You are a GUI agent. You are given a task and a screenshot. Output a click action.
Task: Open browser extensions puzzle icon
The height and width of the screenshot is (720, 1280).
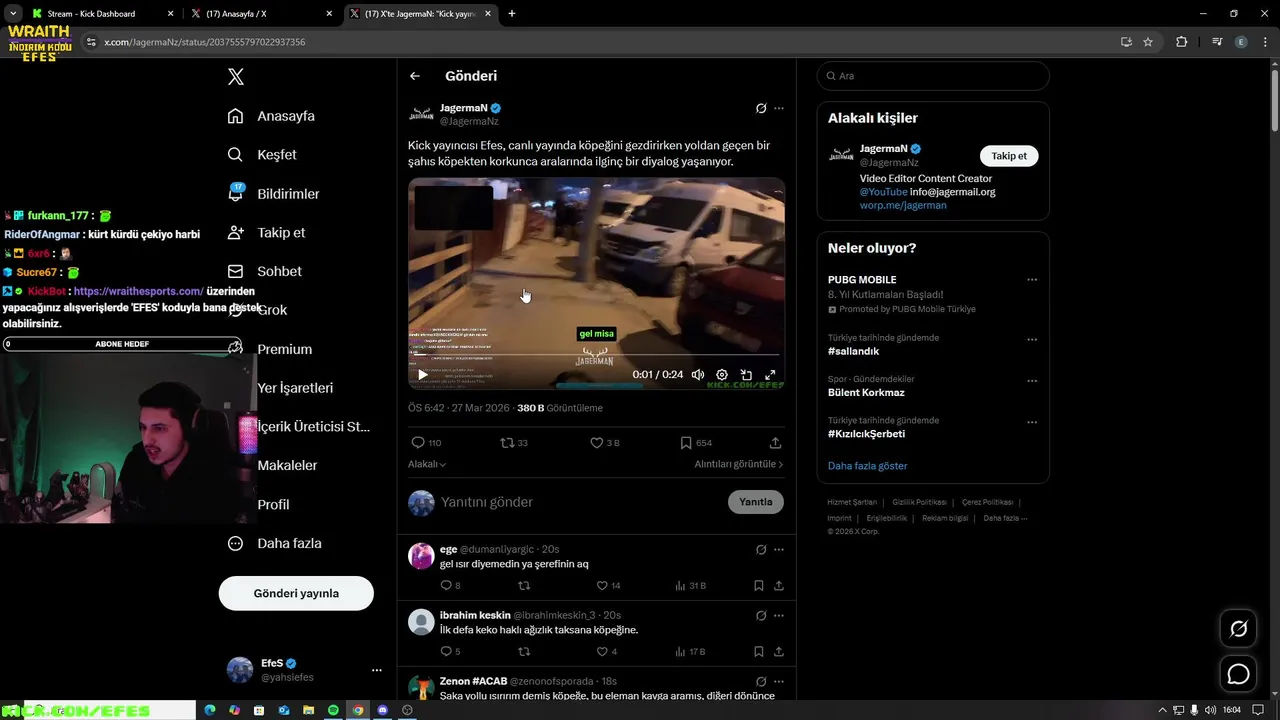[x=1182, y=42]
